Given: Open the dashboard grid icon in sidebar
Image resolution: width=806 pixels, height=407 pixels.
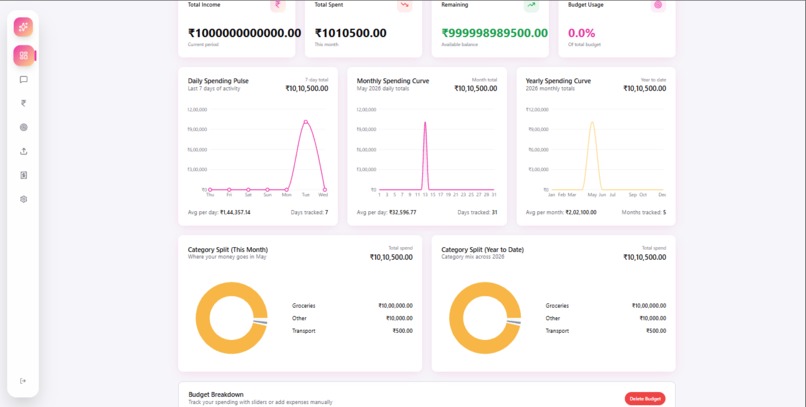Looking at the screenshot, I should click(24, 56).
